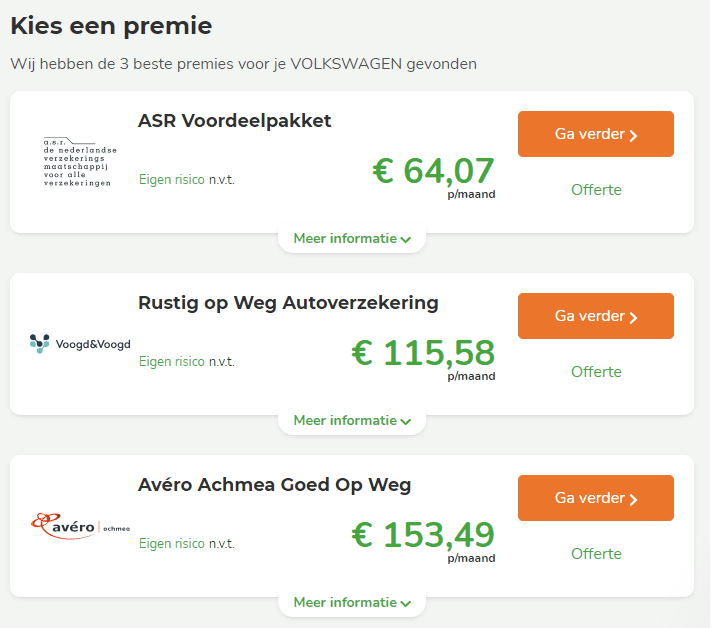The height and width of the screenshot is (628, 712).
Task: Open Offerte link for Avéro Achmea
Action: pos(596,554)
